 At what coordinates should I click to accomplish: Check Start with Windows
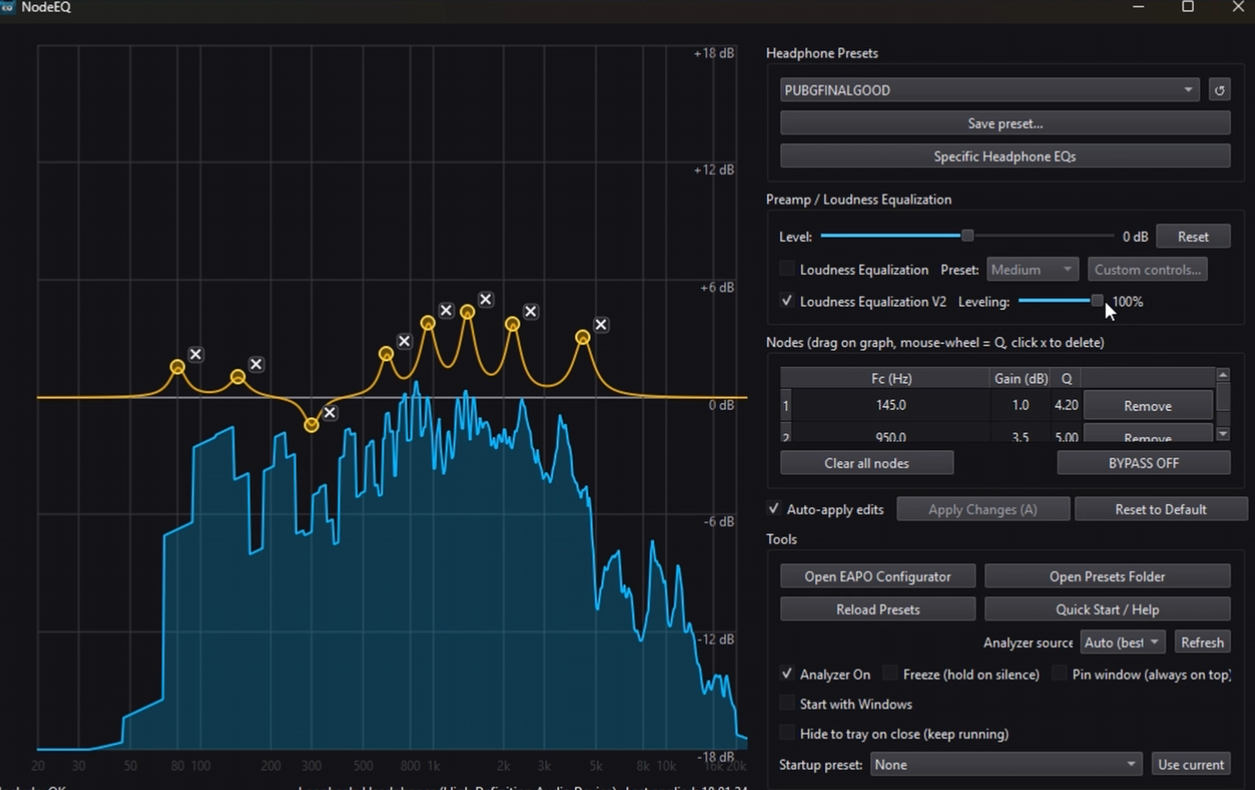pos(787,704)
